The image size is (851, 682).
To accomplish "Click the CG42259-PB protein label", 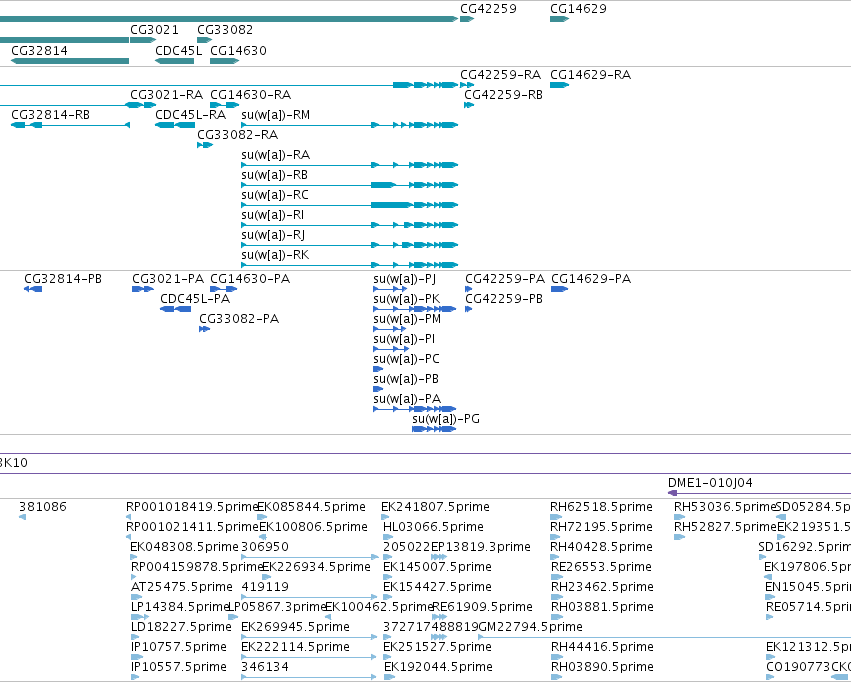I will coord(504,299).
